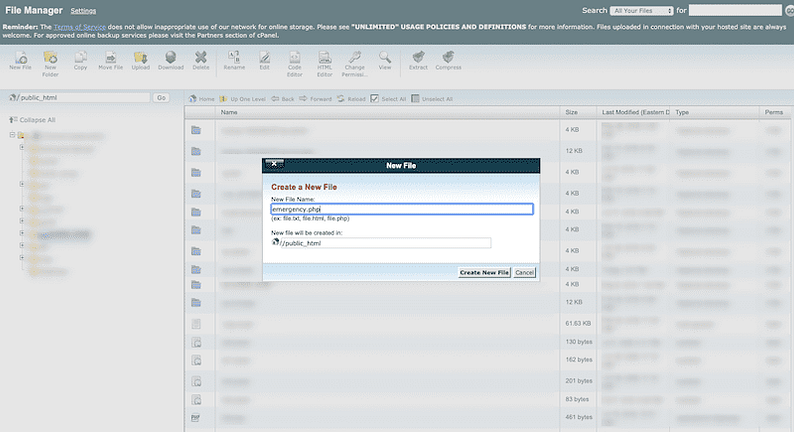The width and height of the screenshot is (794, 432).
Task: Select the 201 bytes file row
Action: pyautogui.click(x=488, y=381)
